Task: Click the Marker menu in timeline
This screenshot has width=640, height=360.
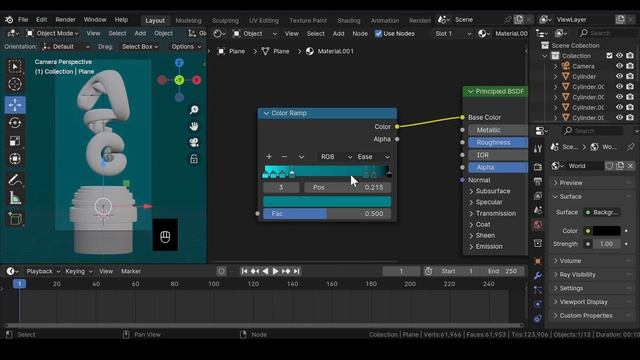Action: pyautogui.click(x=131, y=271)
